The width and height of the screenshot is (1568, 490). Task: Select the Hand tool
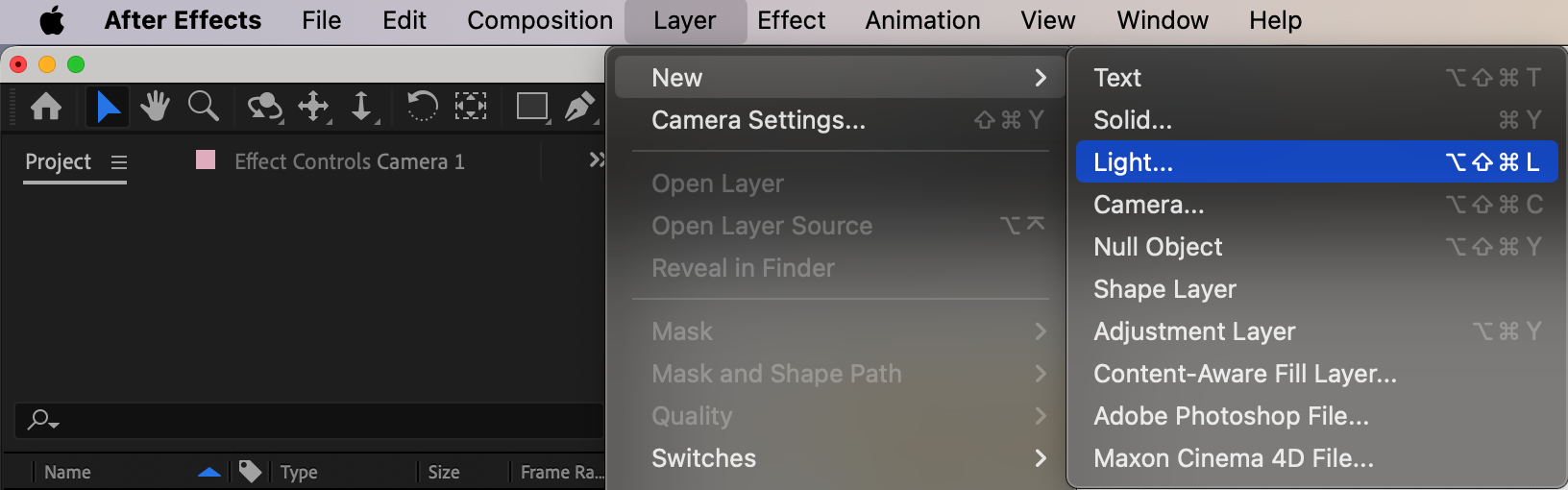pyautogui.click(x=155, y=106)
